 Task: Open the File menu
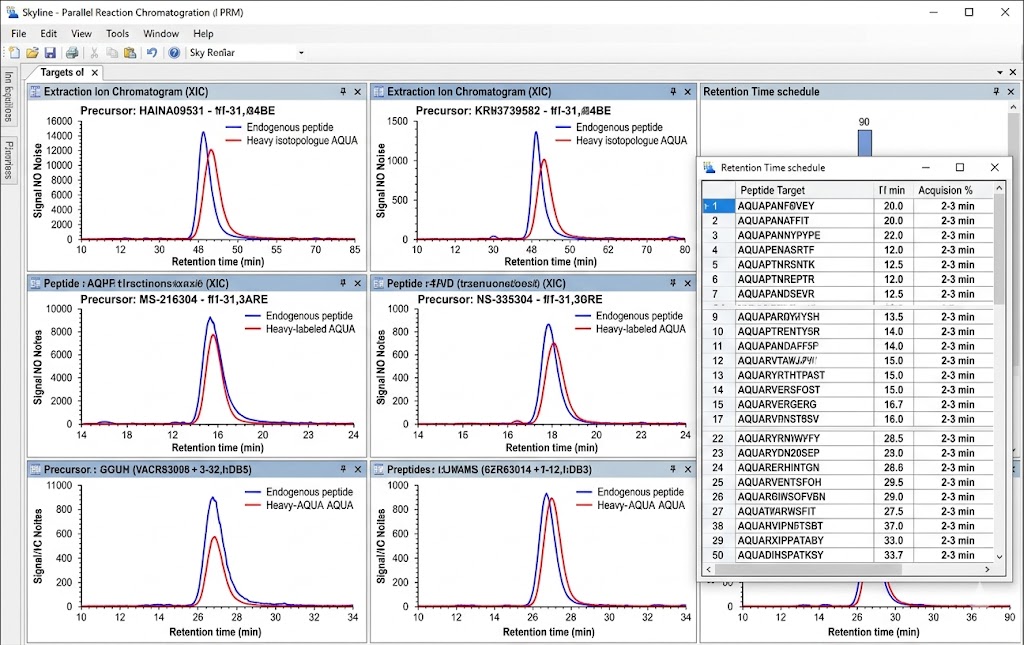tap(18, 33)
